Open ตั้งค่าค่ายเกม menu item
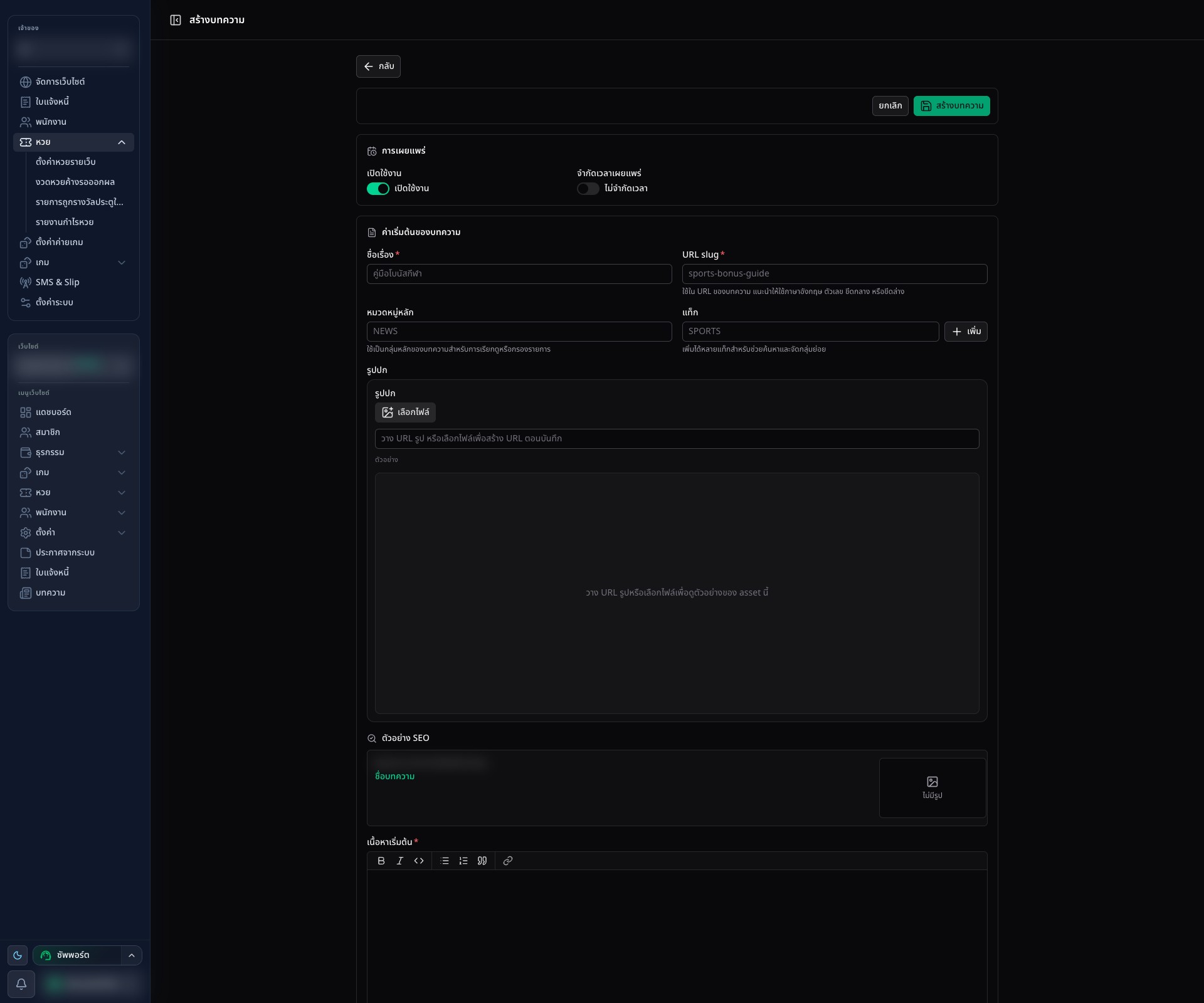This screenshot has width=1204, height=1003. [73, 243]
